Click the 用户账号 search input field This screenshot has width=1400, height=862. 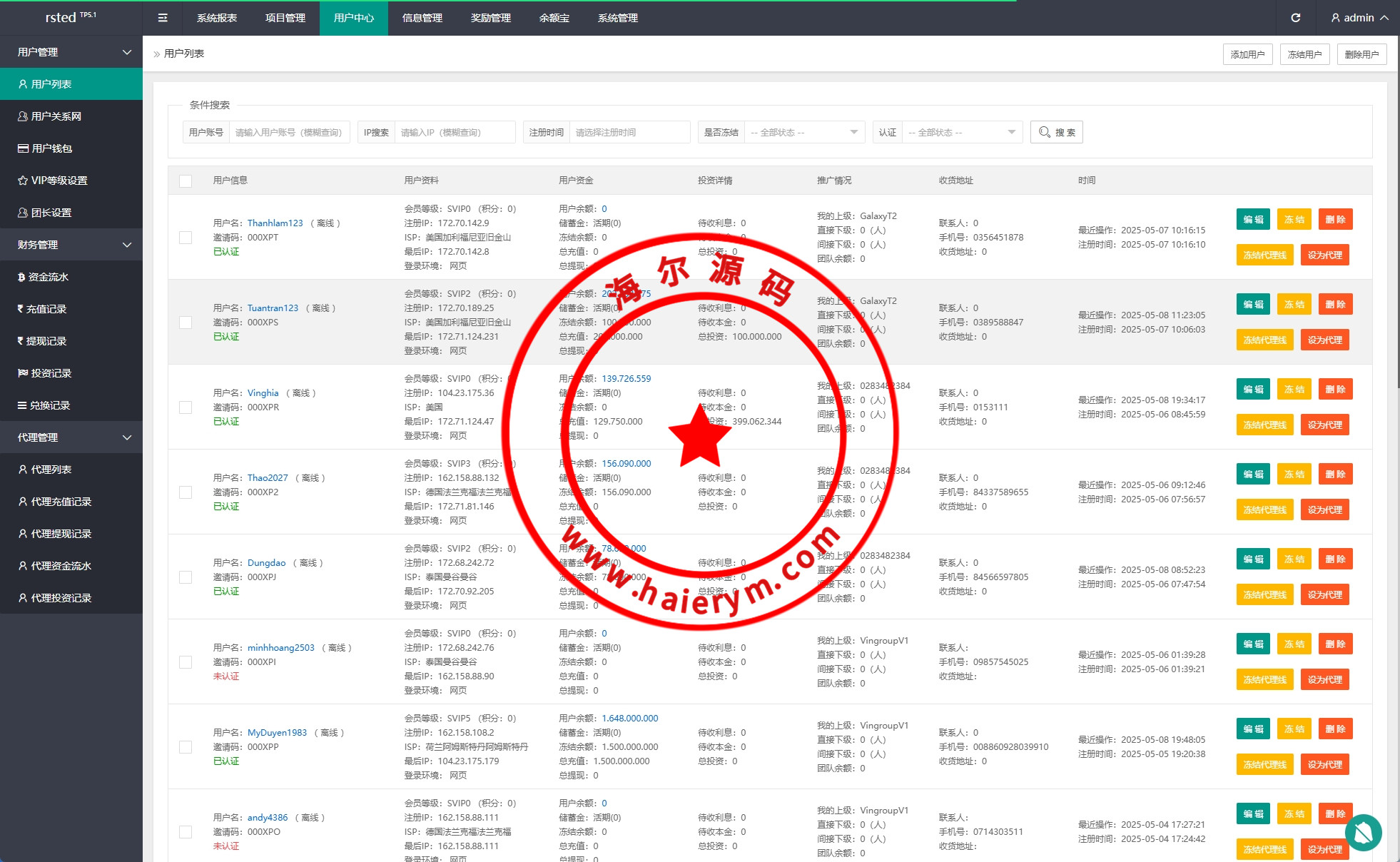coord(289,133)
